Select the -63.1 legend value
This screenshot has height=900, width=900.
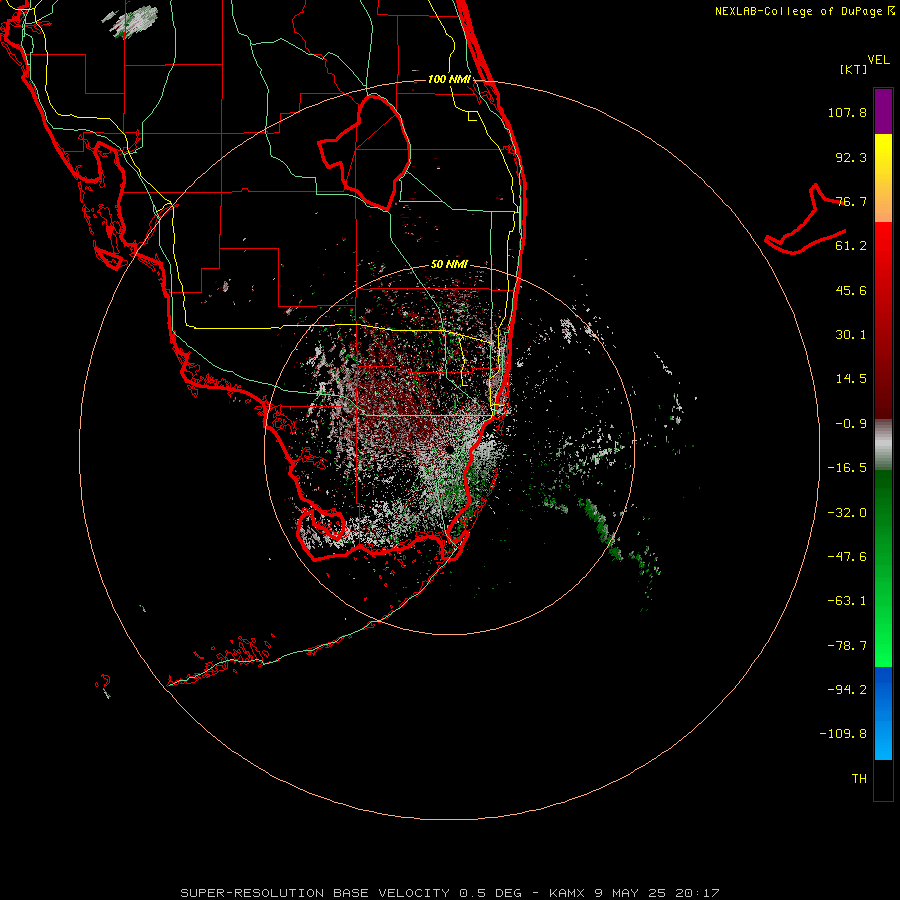[x=847, y=601]
